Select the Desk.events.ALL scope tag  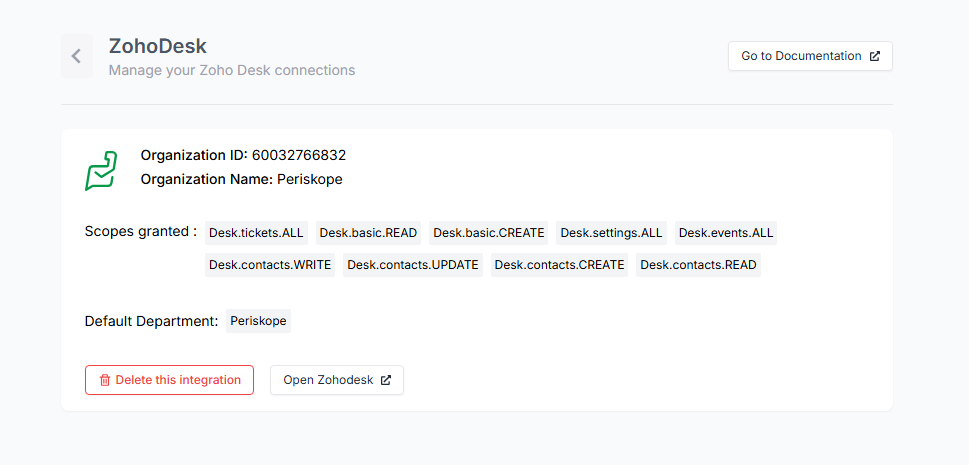pyautogui.click(x=726, y=233)
